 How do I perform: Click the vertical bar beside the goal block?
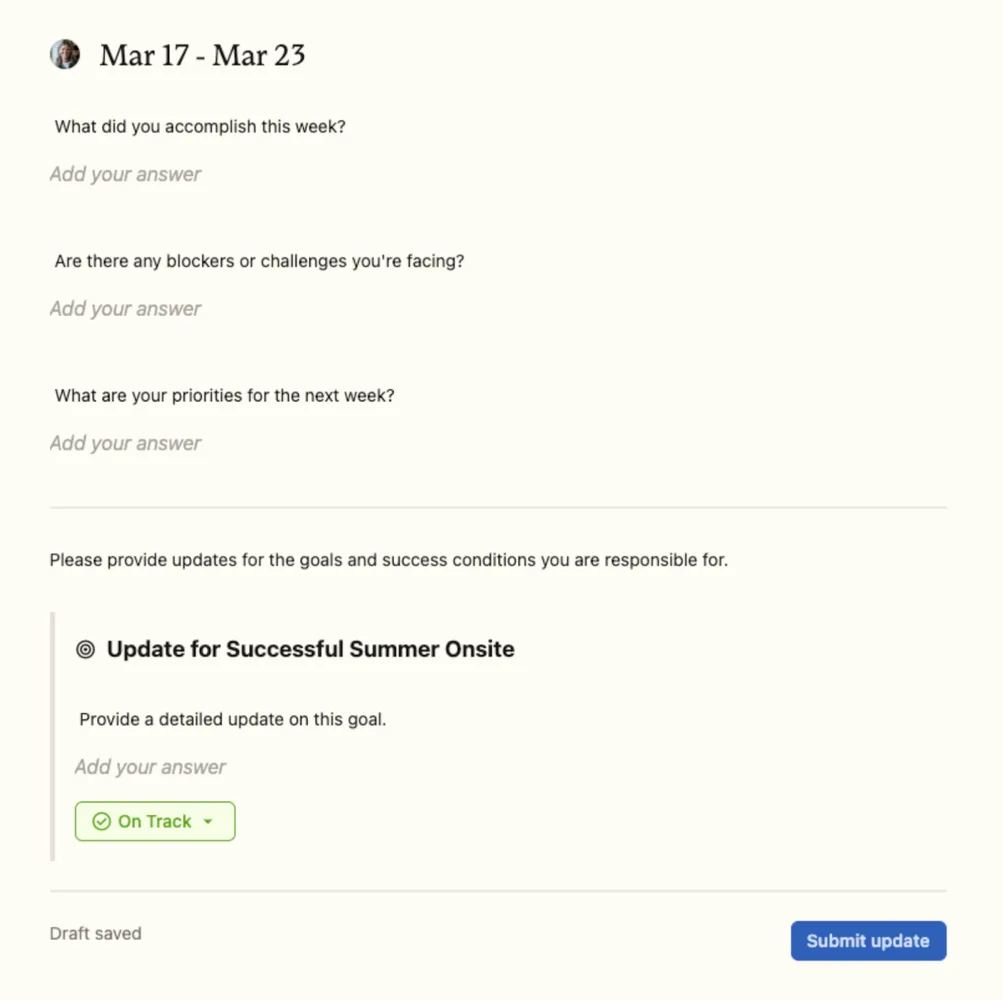(x=52, y=736)
